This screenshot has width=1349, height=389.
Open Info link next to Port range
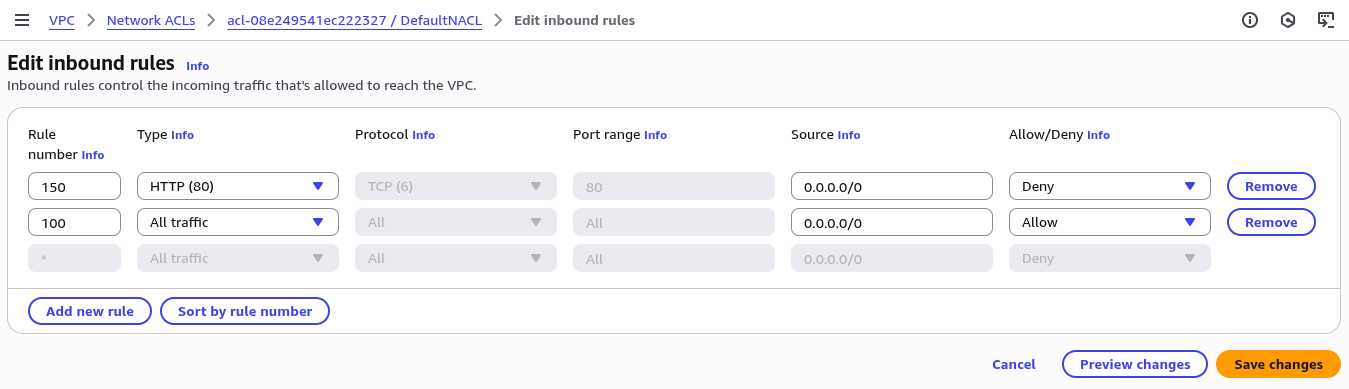tap(655, 135)
